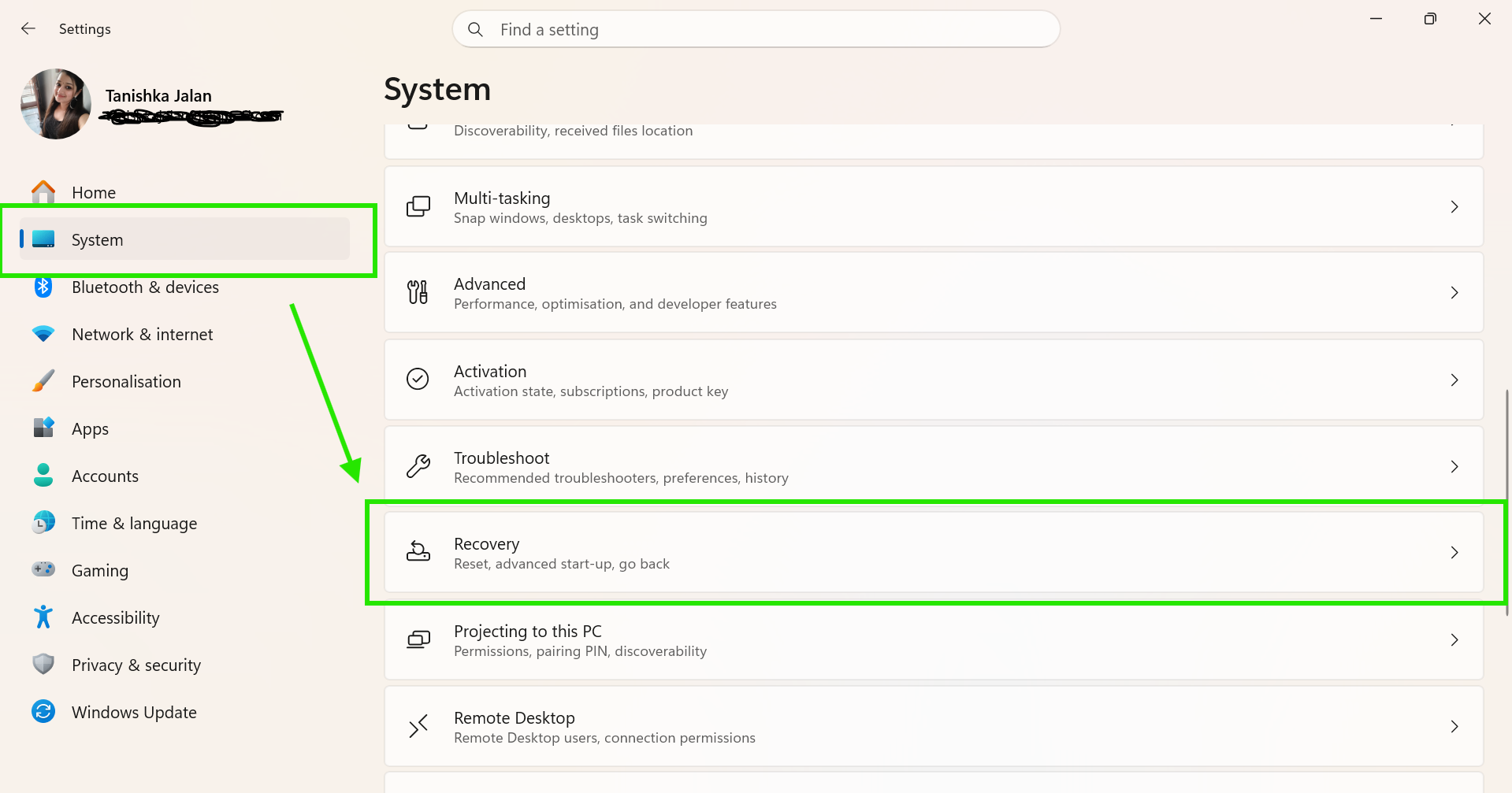Viewport: 1512px width, 793px height.
Task: Click the System monitor icon
Action: click(x=43, y=239)
